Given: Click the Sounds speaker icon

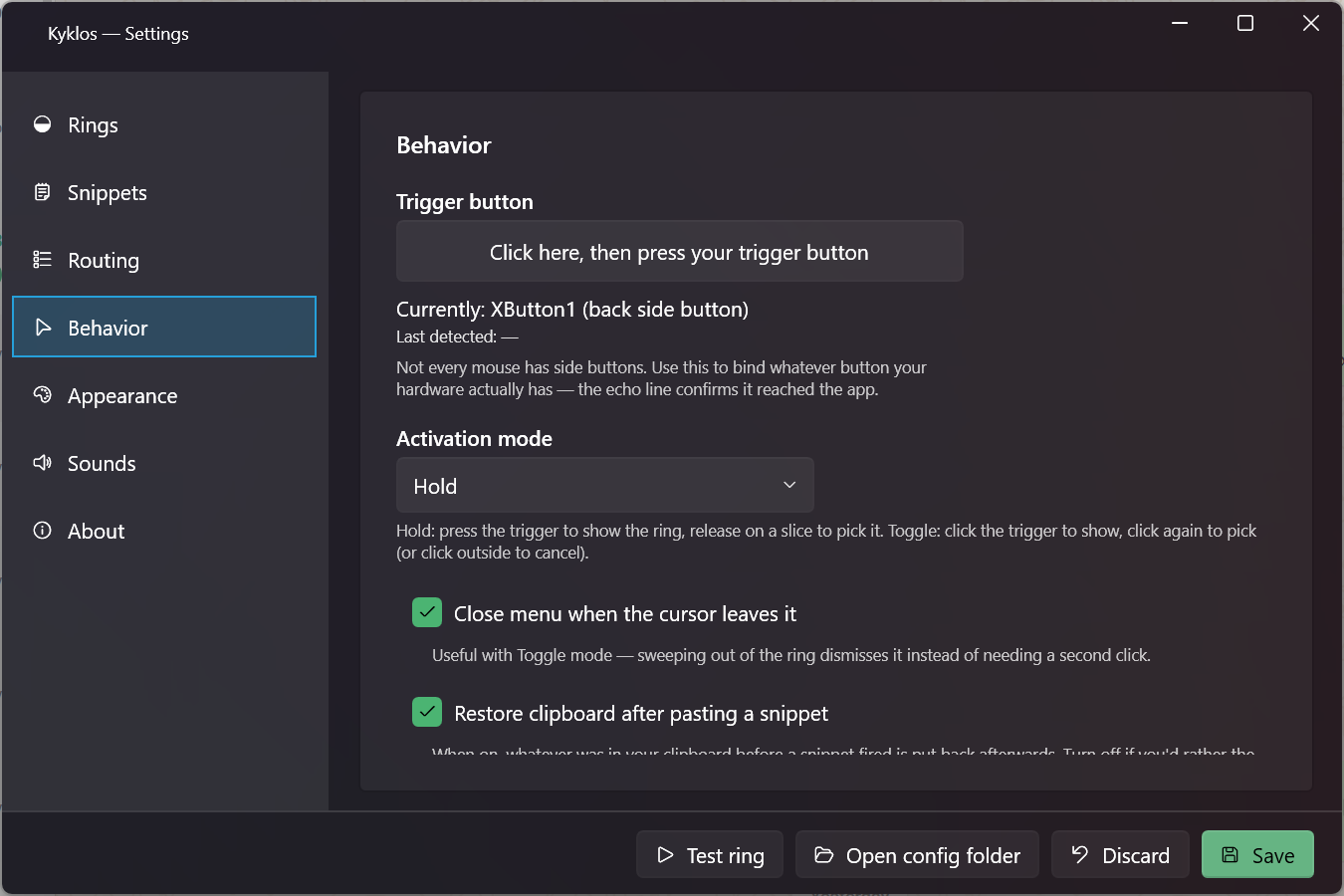Looking at the screenshot, I should 42,463.
